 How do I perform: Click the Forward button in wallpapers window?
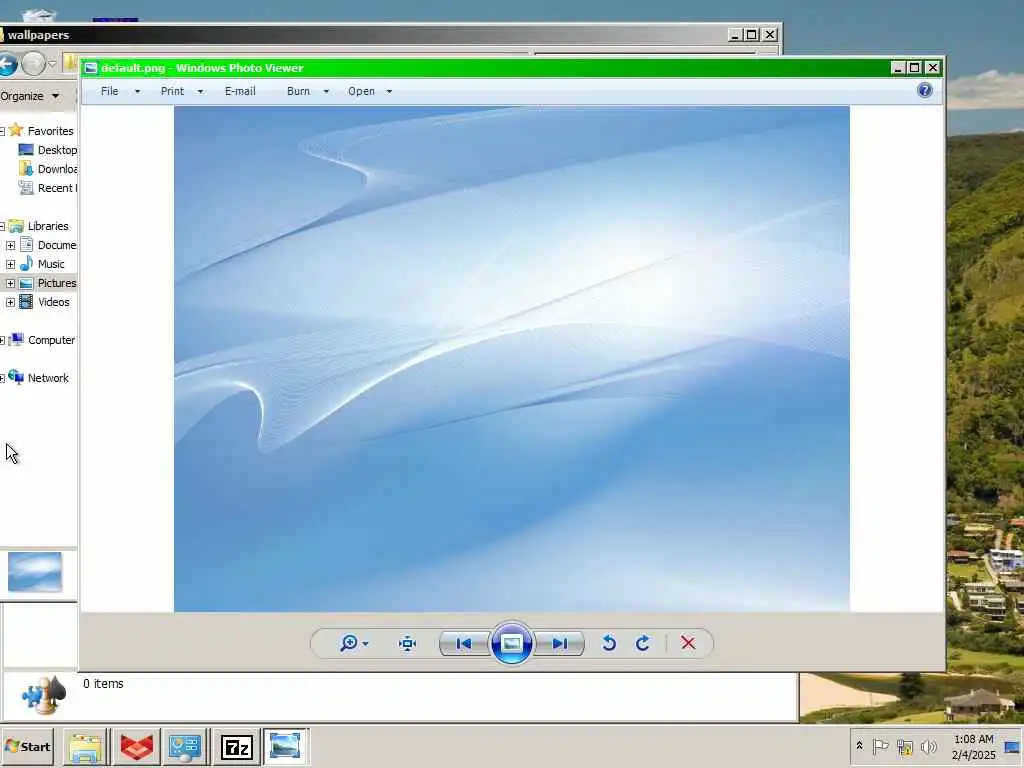pos(33,64)
